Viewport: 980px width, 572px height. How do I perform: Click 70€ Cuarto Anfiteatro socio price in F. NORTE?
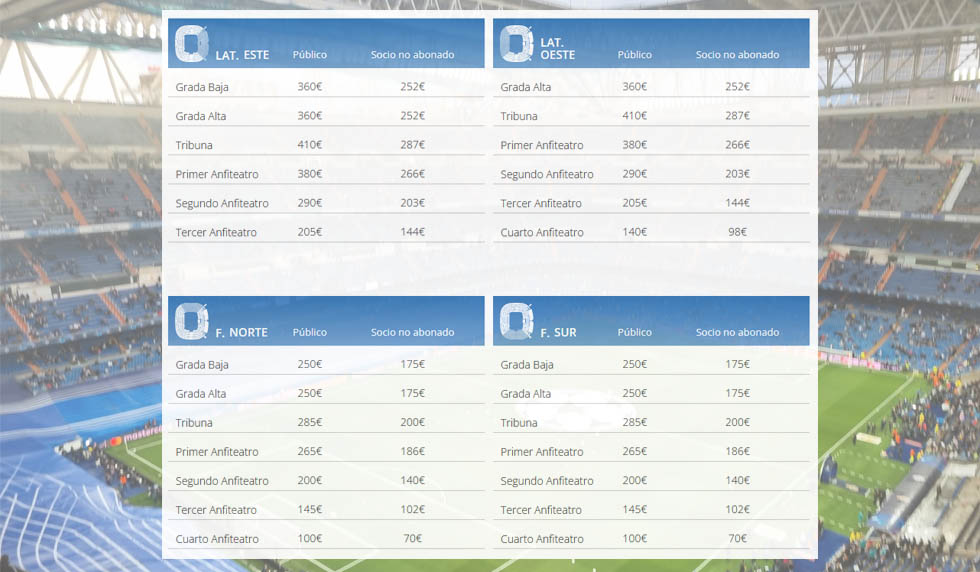[x=412, y=538]
